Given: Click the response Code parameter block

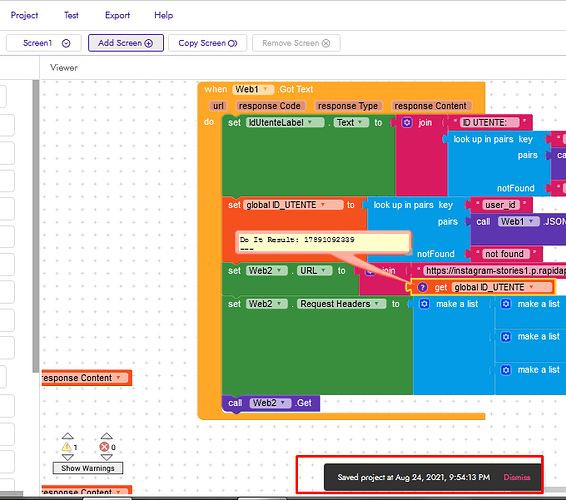Looking at the screenshot, I should pyautogui.click(x=270, y=106).
